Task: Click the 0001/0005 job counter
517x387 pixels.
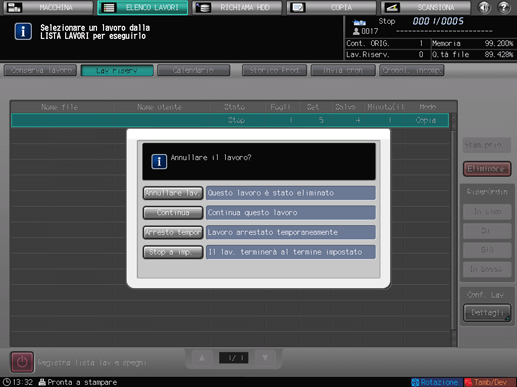Action: click(x=438, y=22)
